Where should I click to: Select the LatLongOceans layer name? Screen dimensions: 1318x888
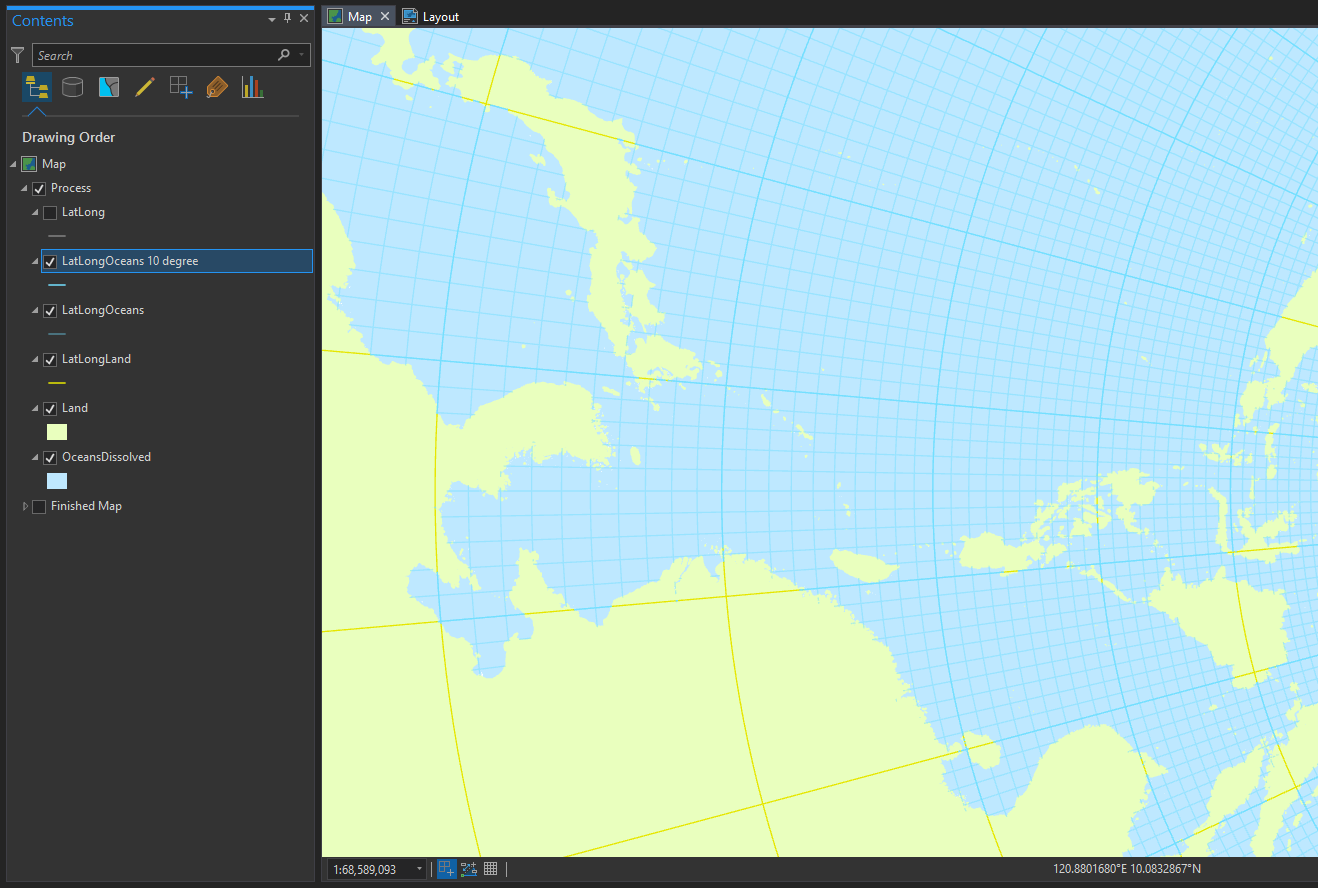coord(103,310)
